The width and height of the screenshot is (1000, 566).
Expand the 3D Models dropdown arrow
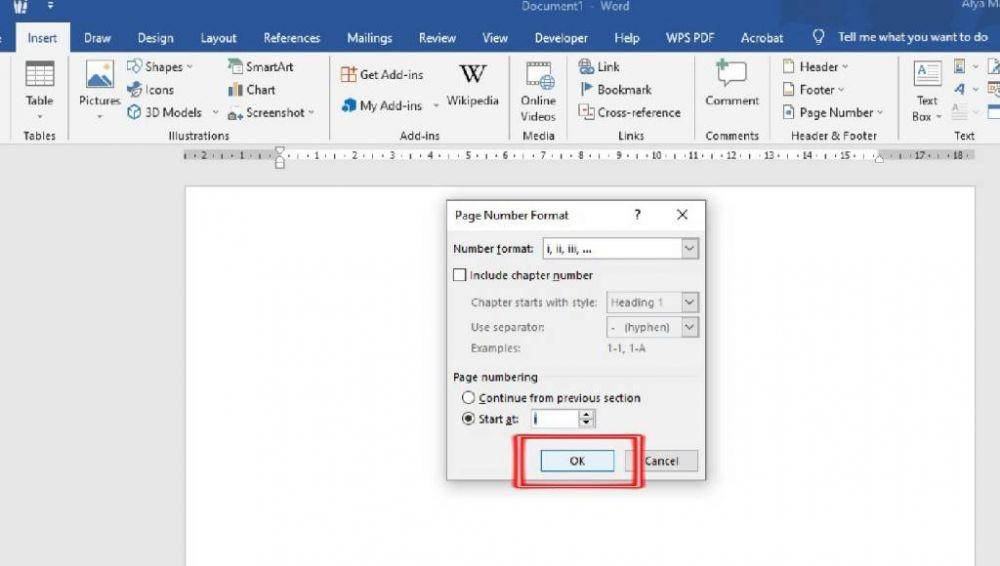(x=215, y=113)
